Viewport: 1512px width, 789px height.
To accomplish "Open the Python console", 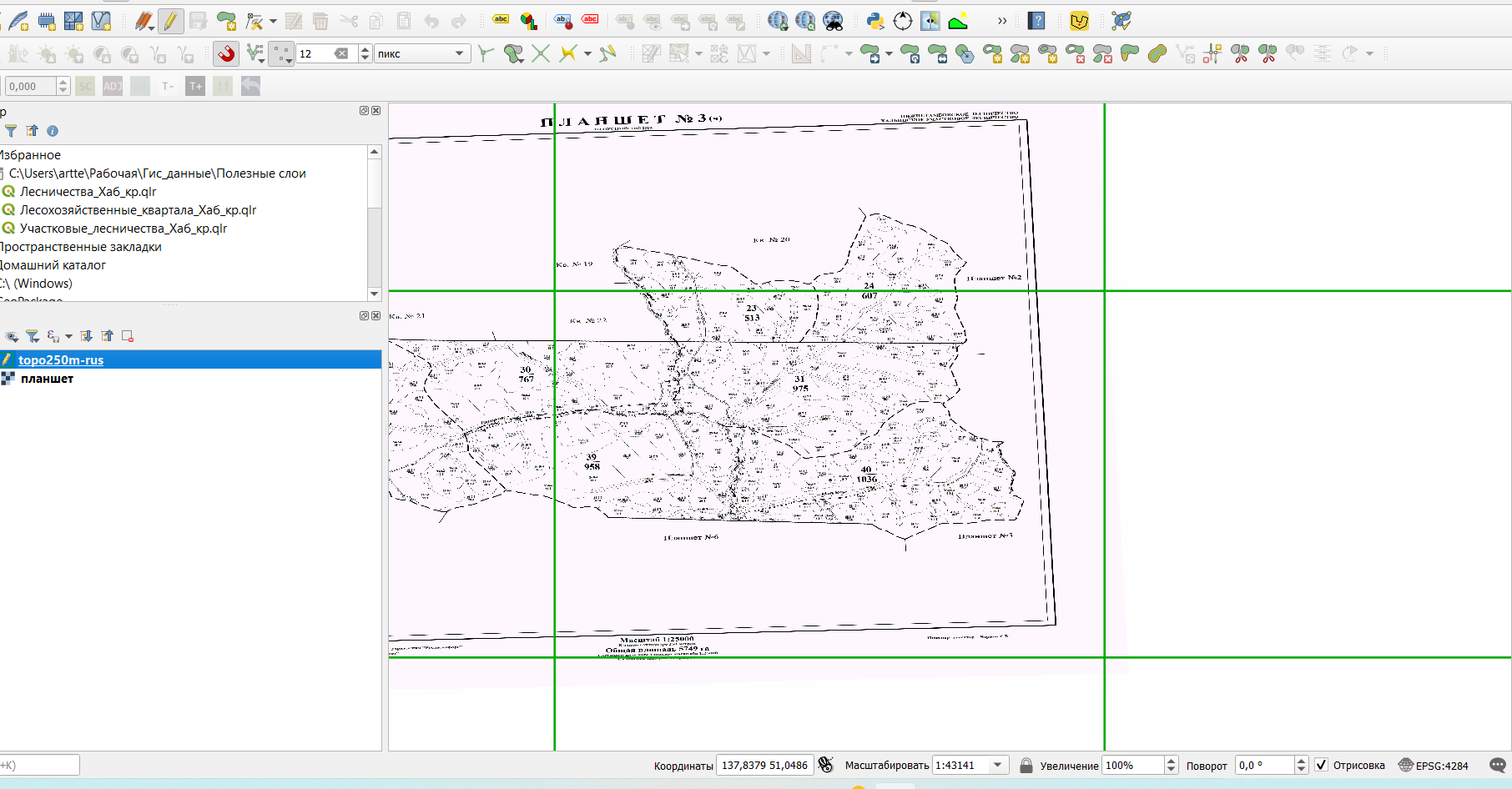I will (x=874, y=21).
